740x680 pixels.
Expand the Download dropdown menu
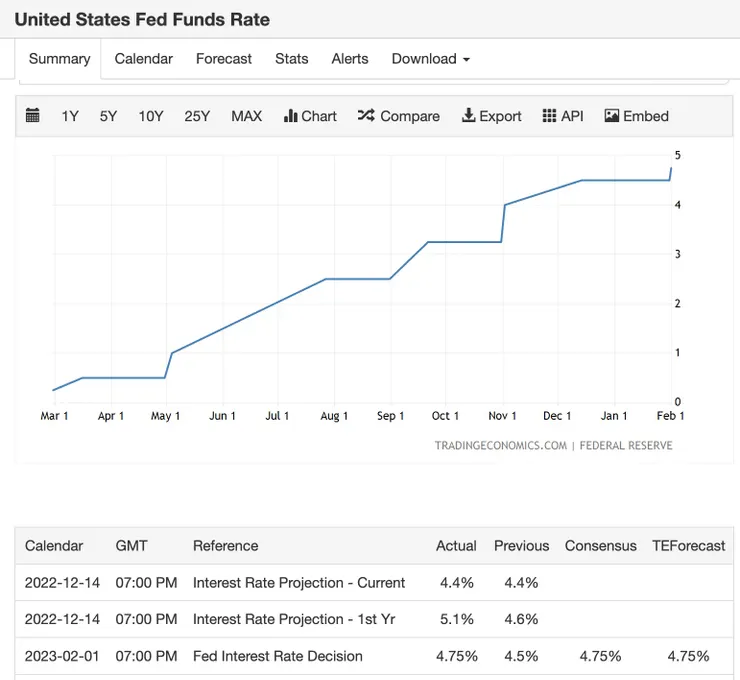pos(430,59)
